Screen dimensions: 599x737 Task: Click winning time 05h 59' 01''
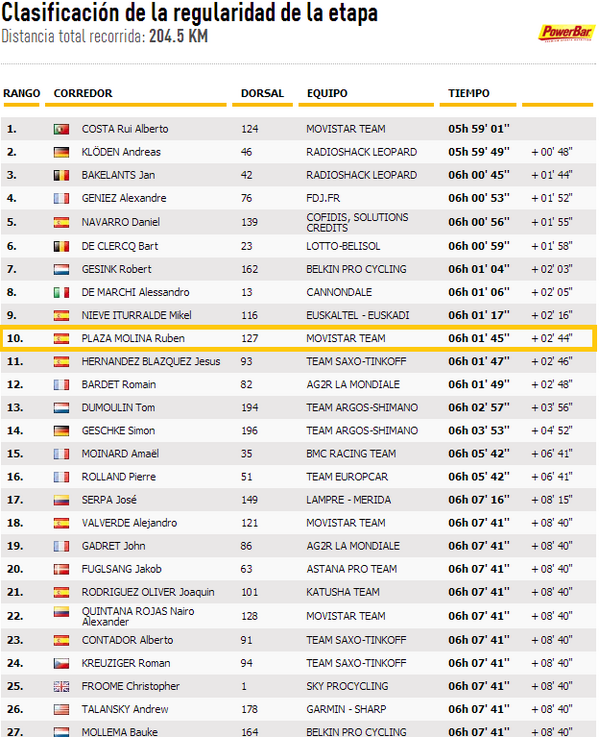(x=479, y=129)
